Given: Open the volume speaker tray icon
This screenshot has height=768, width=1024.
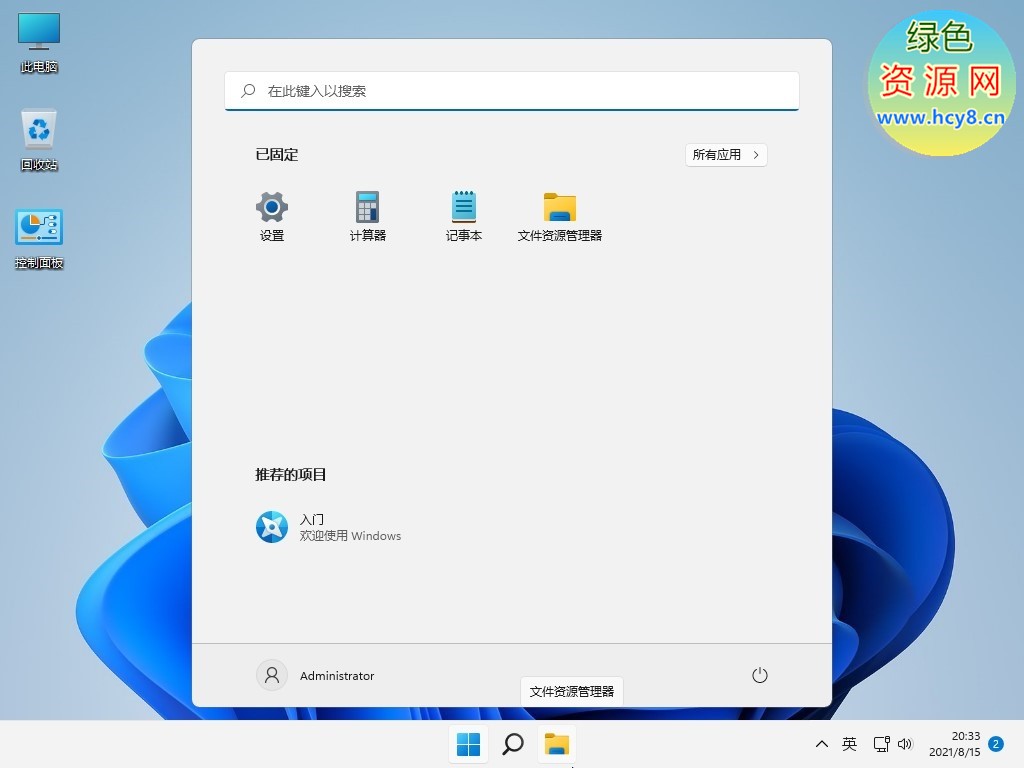Looking at the screenshot, I should 904,744.
